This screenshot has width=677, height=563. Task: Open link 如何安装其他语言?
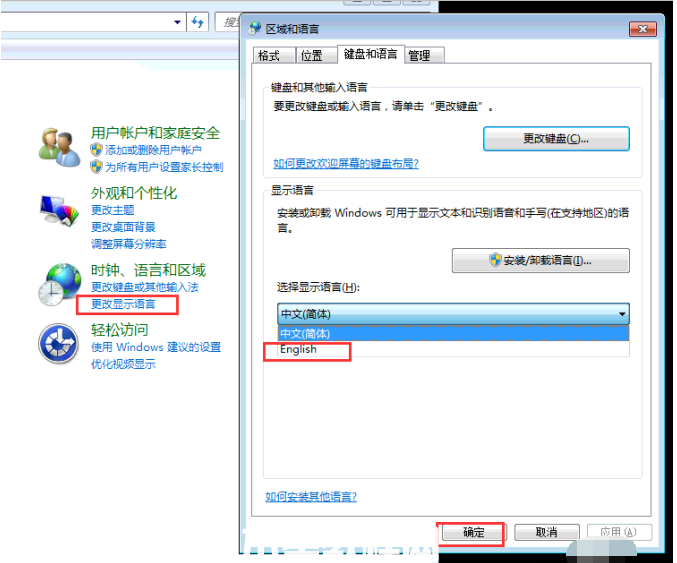point(311,497)
